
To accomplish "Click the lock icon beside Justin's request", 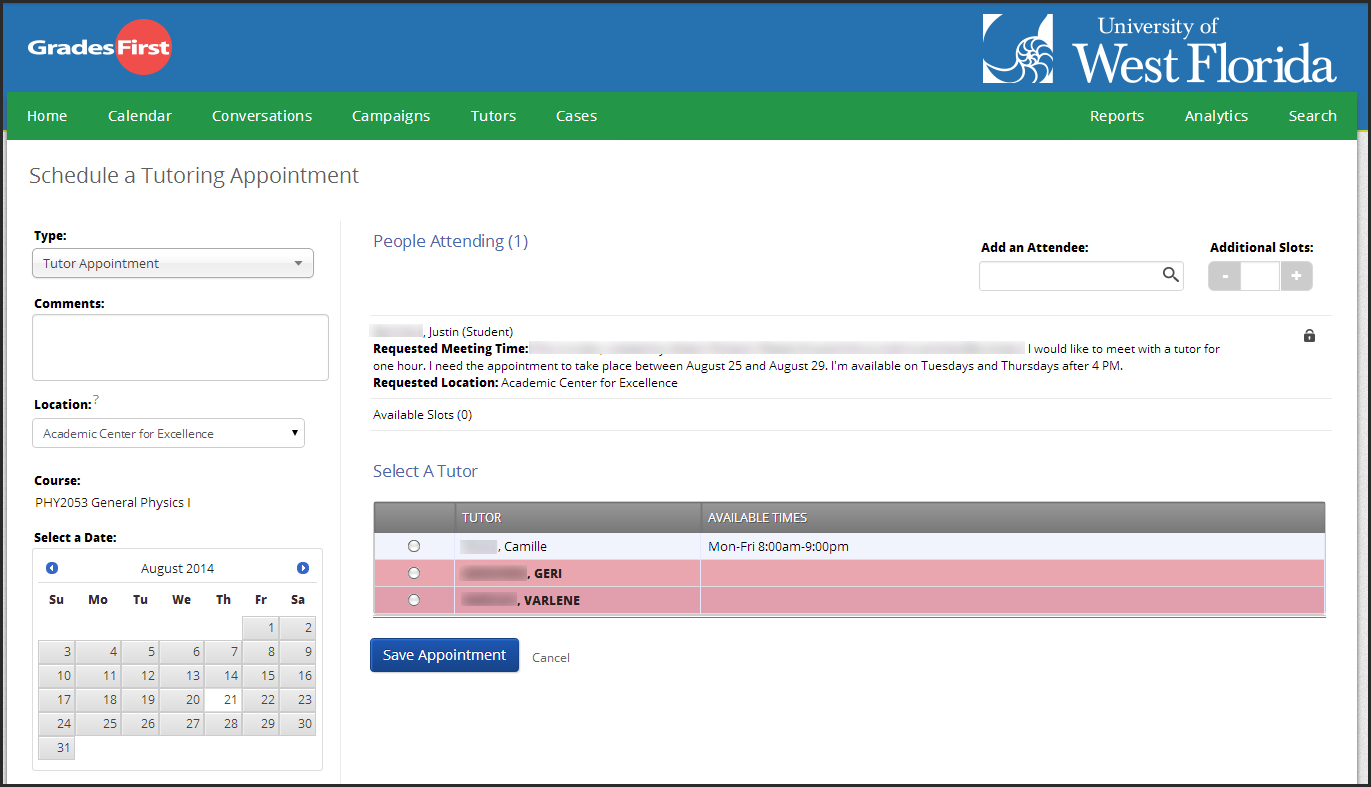I will point(1309,336).
